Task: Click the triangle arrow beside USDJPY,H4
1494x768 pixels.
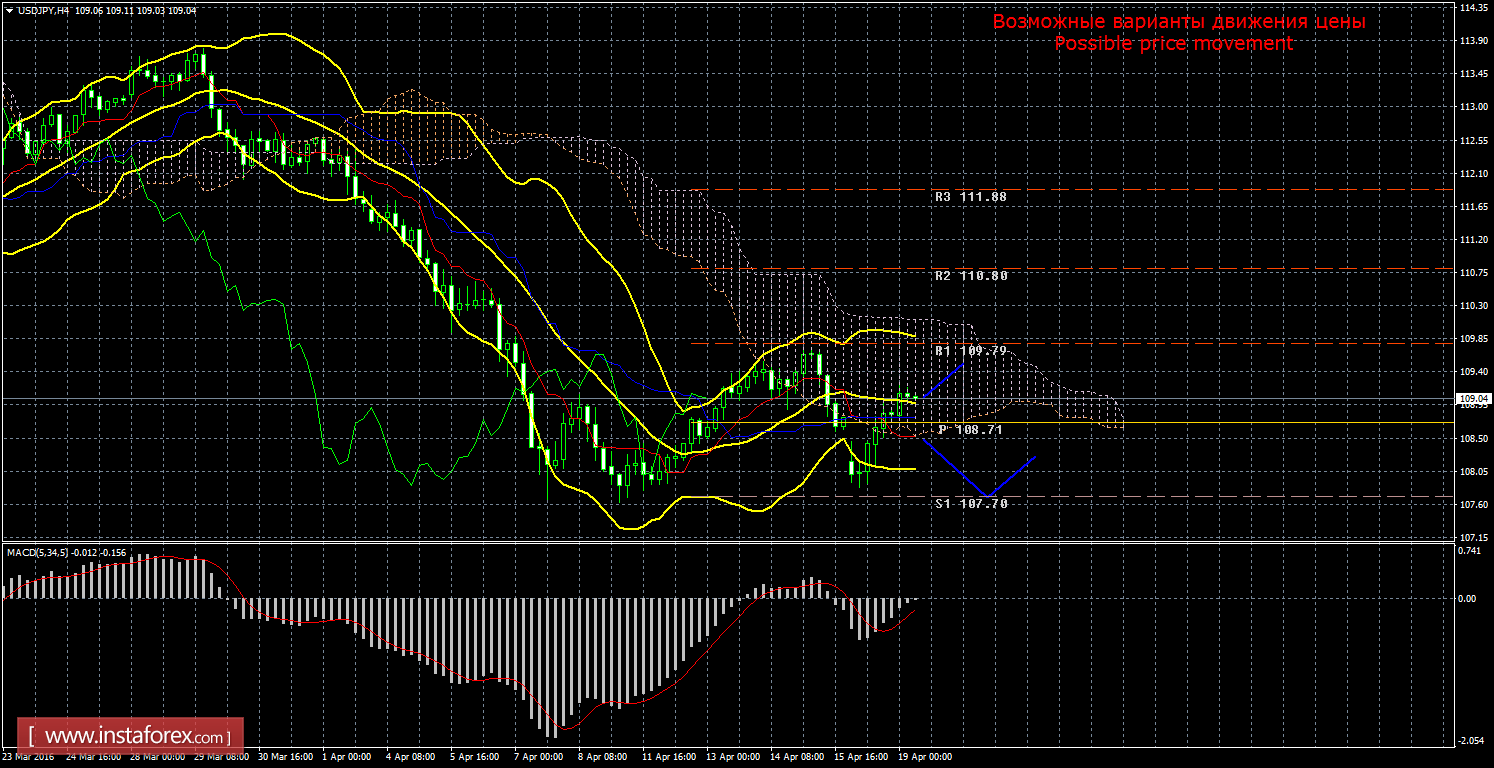Action: pos(9,9)
